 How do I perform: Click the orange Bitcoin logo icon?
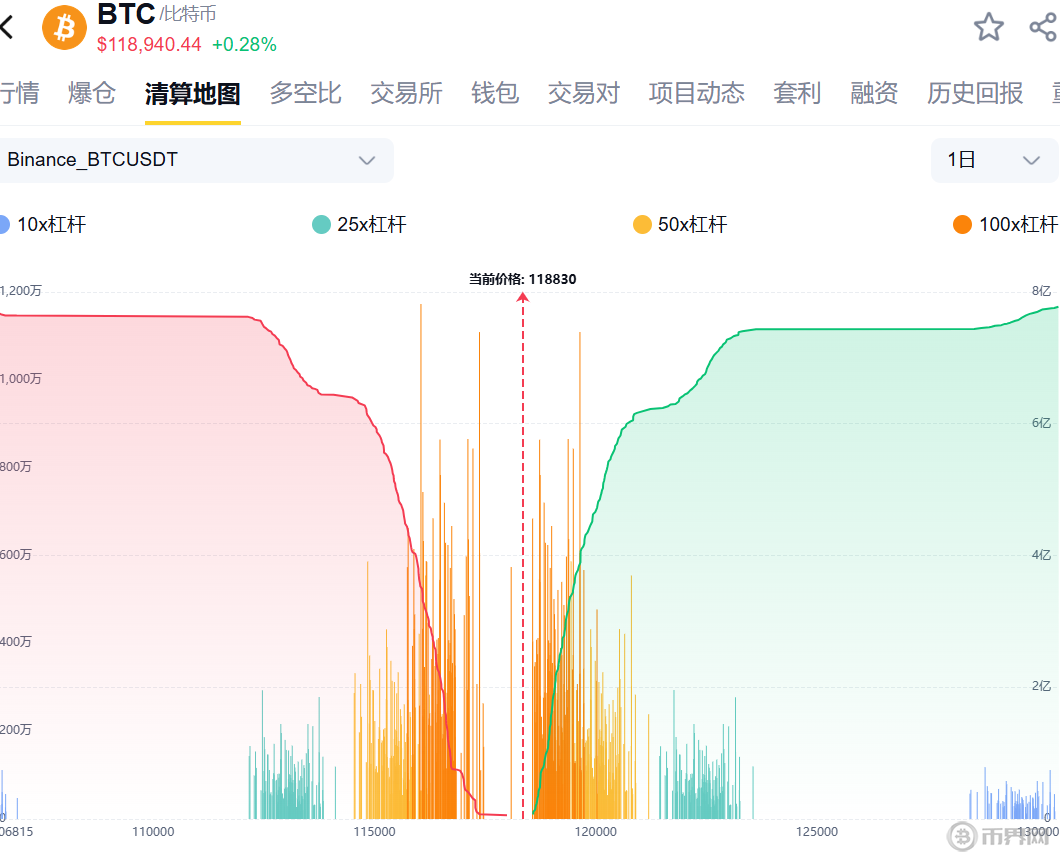65,27
